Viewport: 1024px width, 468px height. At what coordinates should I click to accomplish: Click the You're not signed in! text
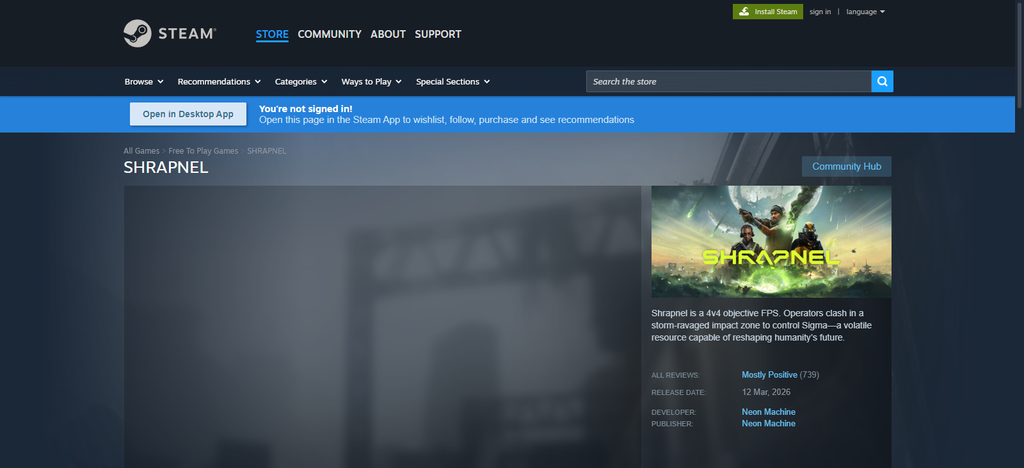pyautogui.click(x=306, y=108)
